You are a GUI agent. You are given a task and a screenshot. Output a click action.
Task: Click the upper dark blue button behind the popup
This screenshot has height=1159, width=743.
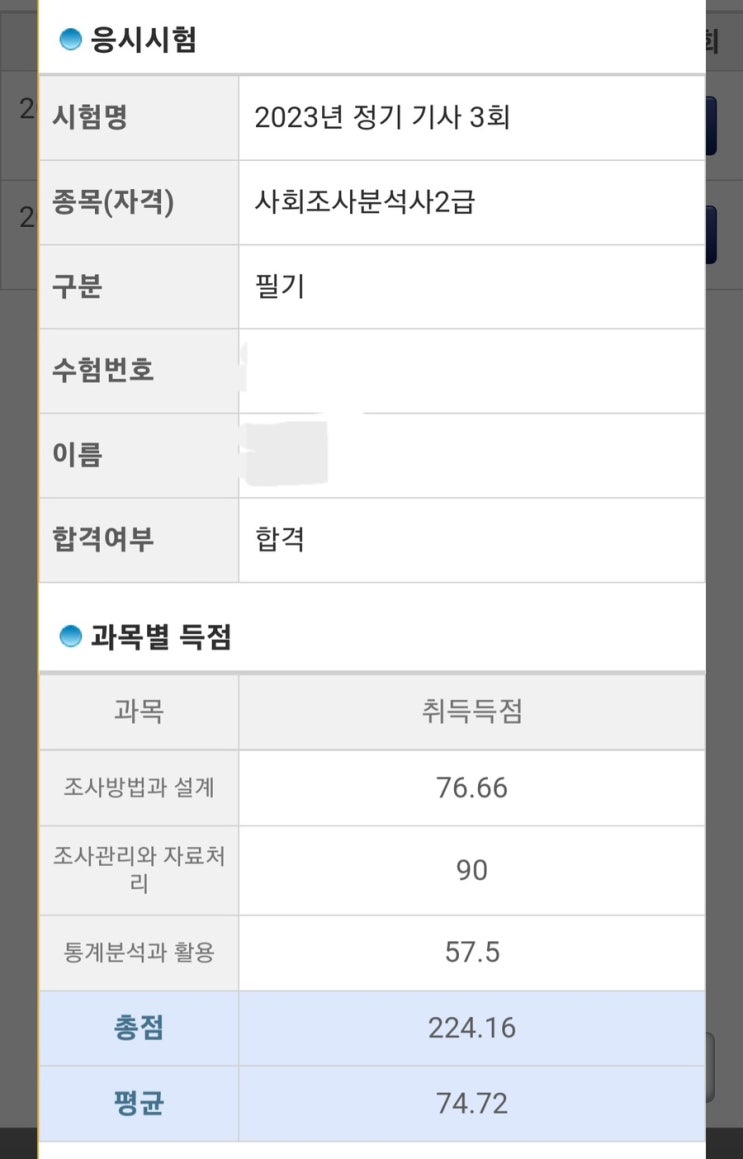pos(711,126)
